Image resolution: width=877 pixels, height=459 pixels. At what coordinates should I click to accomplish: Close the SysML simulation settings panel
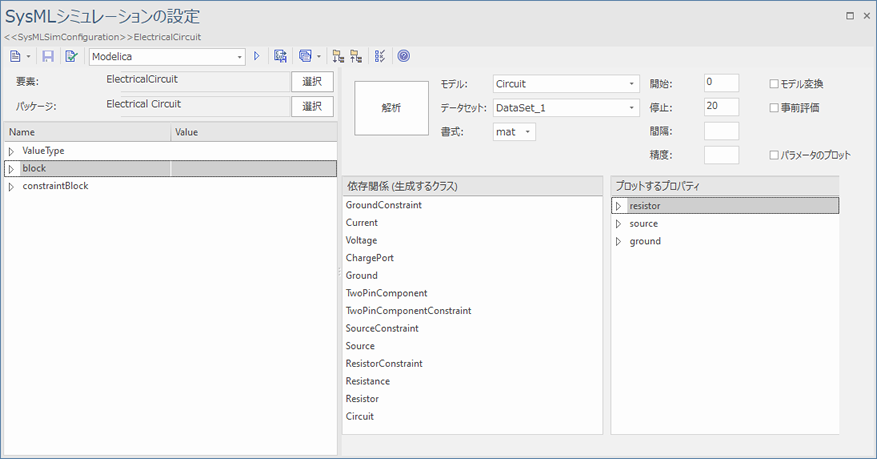[x=866, y=16]
